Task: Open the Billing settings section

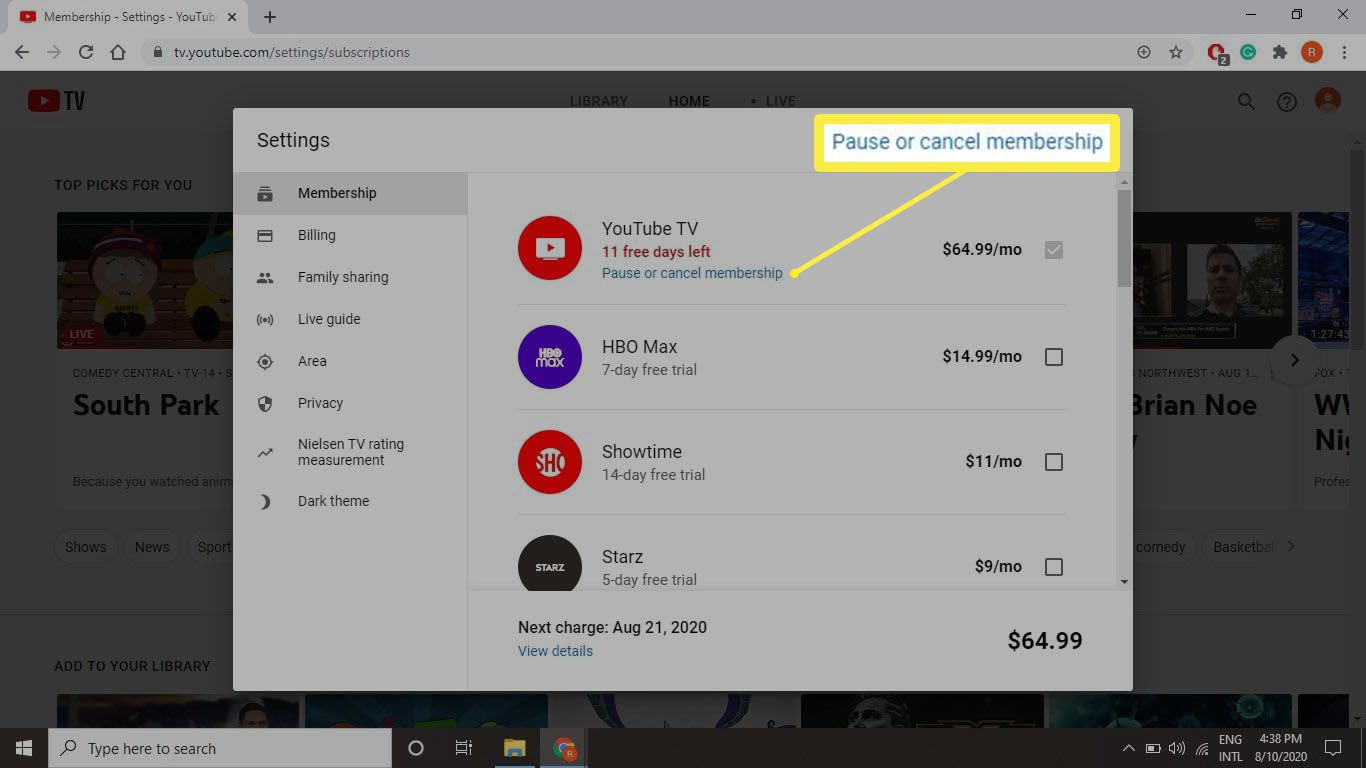Action: pos(350,235)
